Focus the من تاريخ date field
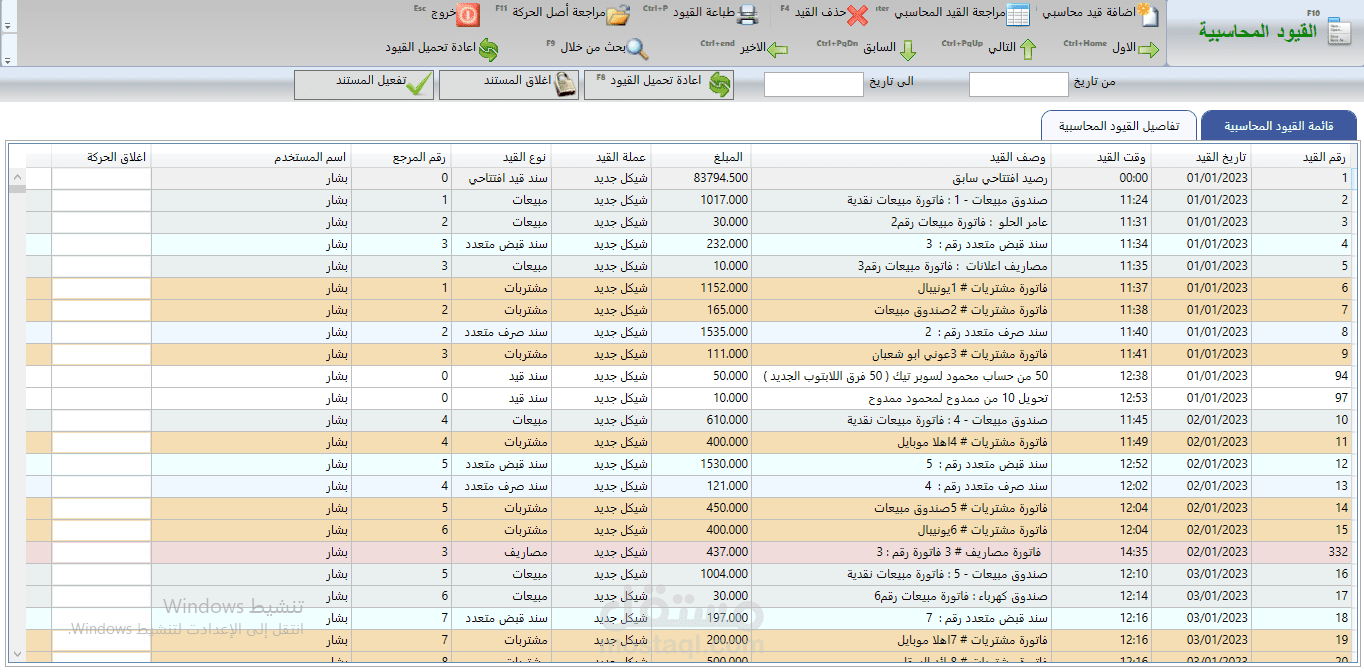Viewport: 1364px width, 672px height. coord(1019,85)
